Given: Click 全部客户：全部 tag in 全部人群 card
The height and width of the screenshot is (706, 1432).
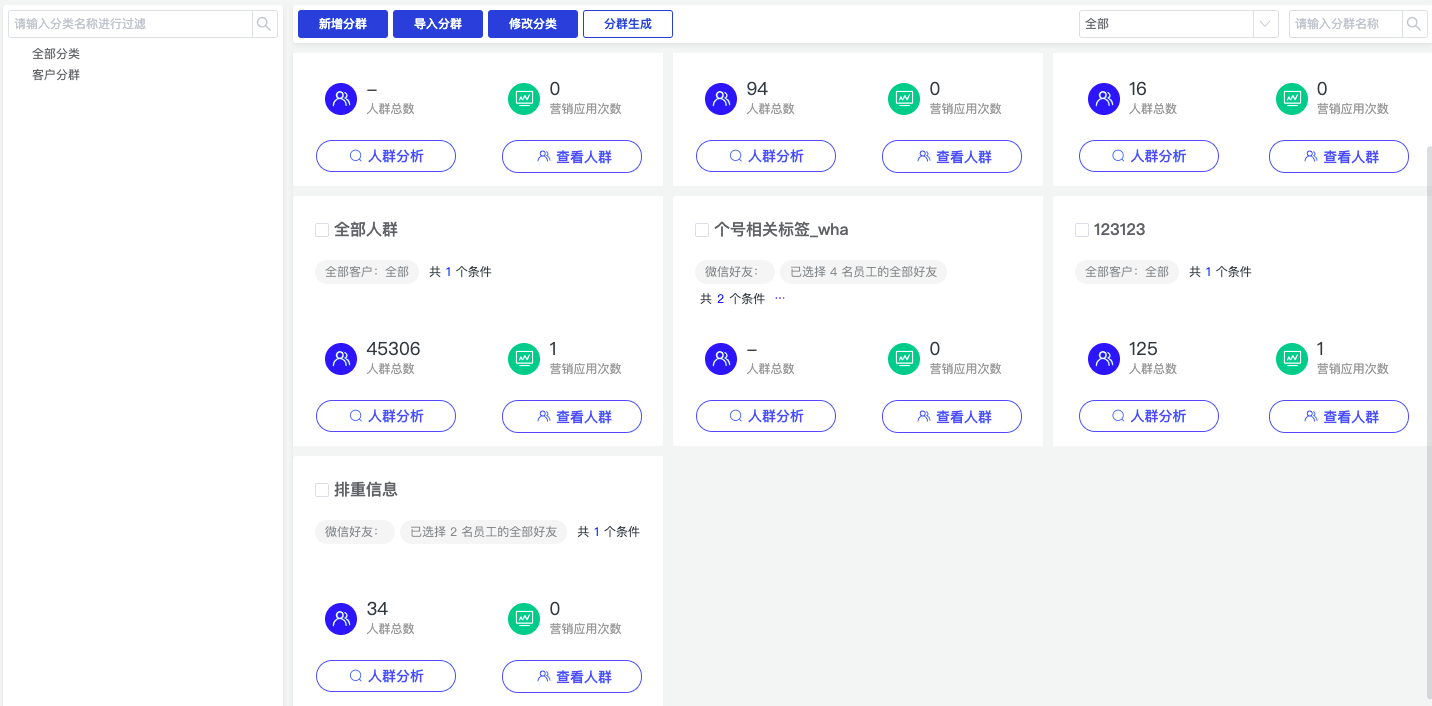Looking at the screenshot, I should (x=367, y=272).
